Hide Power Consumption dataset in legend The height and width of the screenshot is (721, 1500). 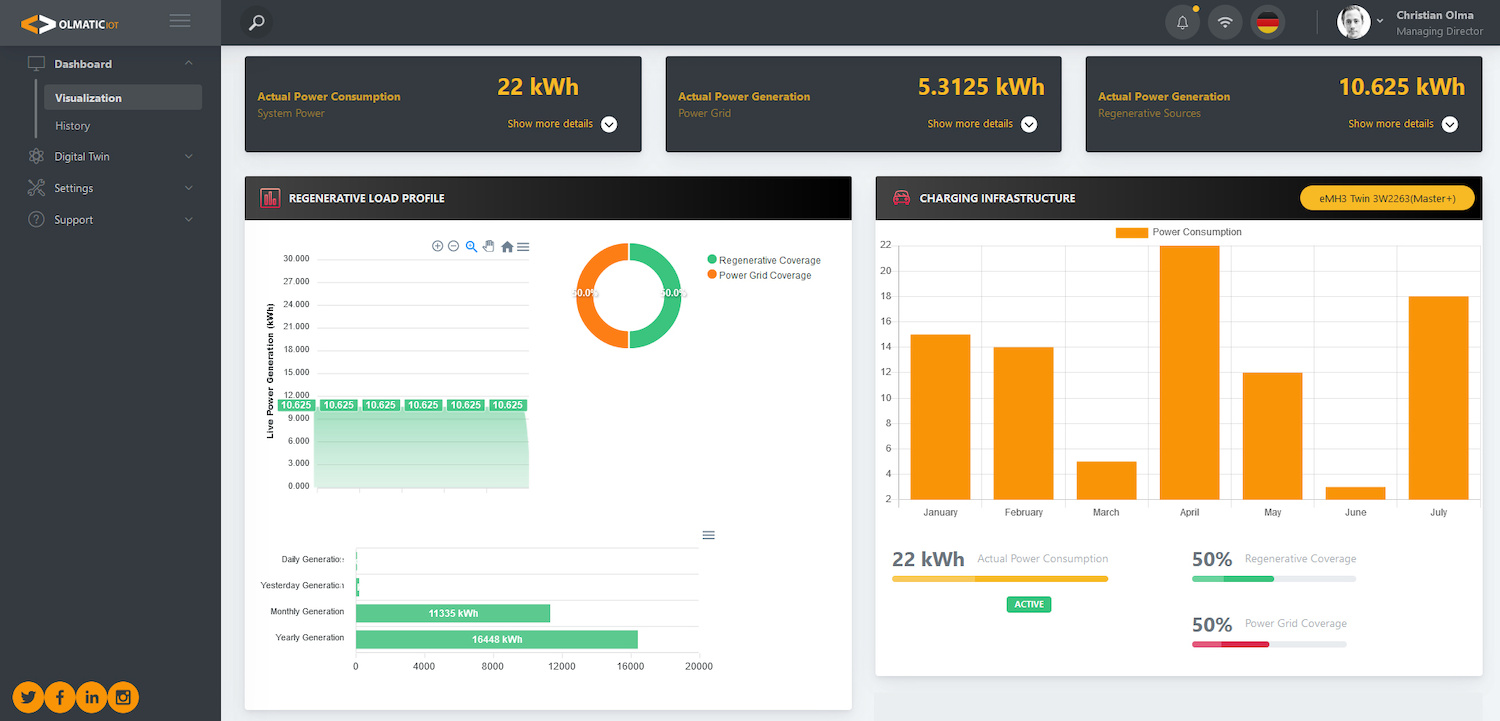(1178, 232)
